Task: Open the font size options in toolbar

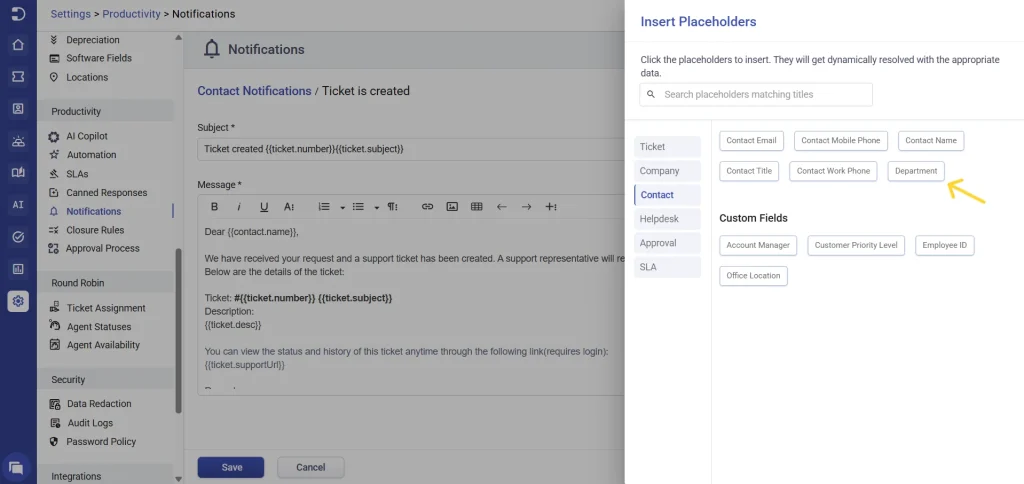Action: click(x=289, y=207)
